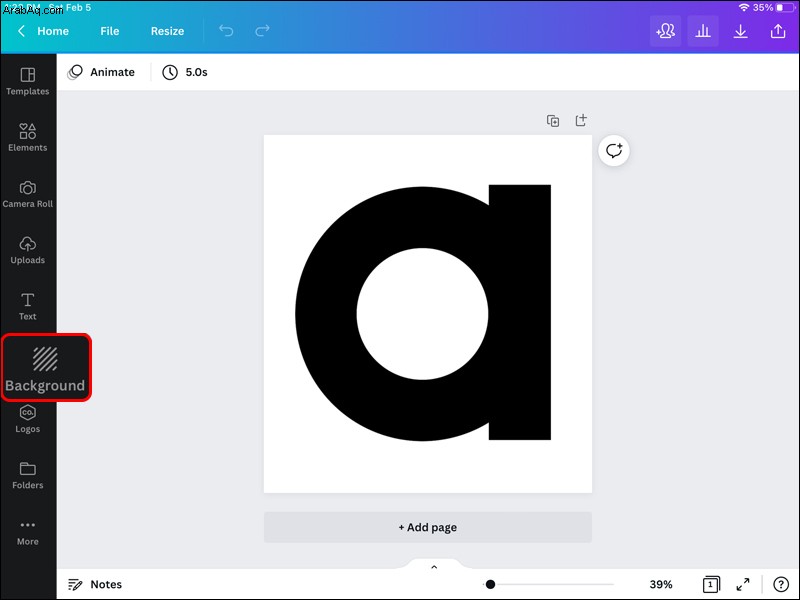Click the 39% zoom level
Screen dimensions: 800x600
point(661,584)
